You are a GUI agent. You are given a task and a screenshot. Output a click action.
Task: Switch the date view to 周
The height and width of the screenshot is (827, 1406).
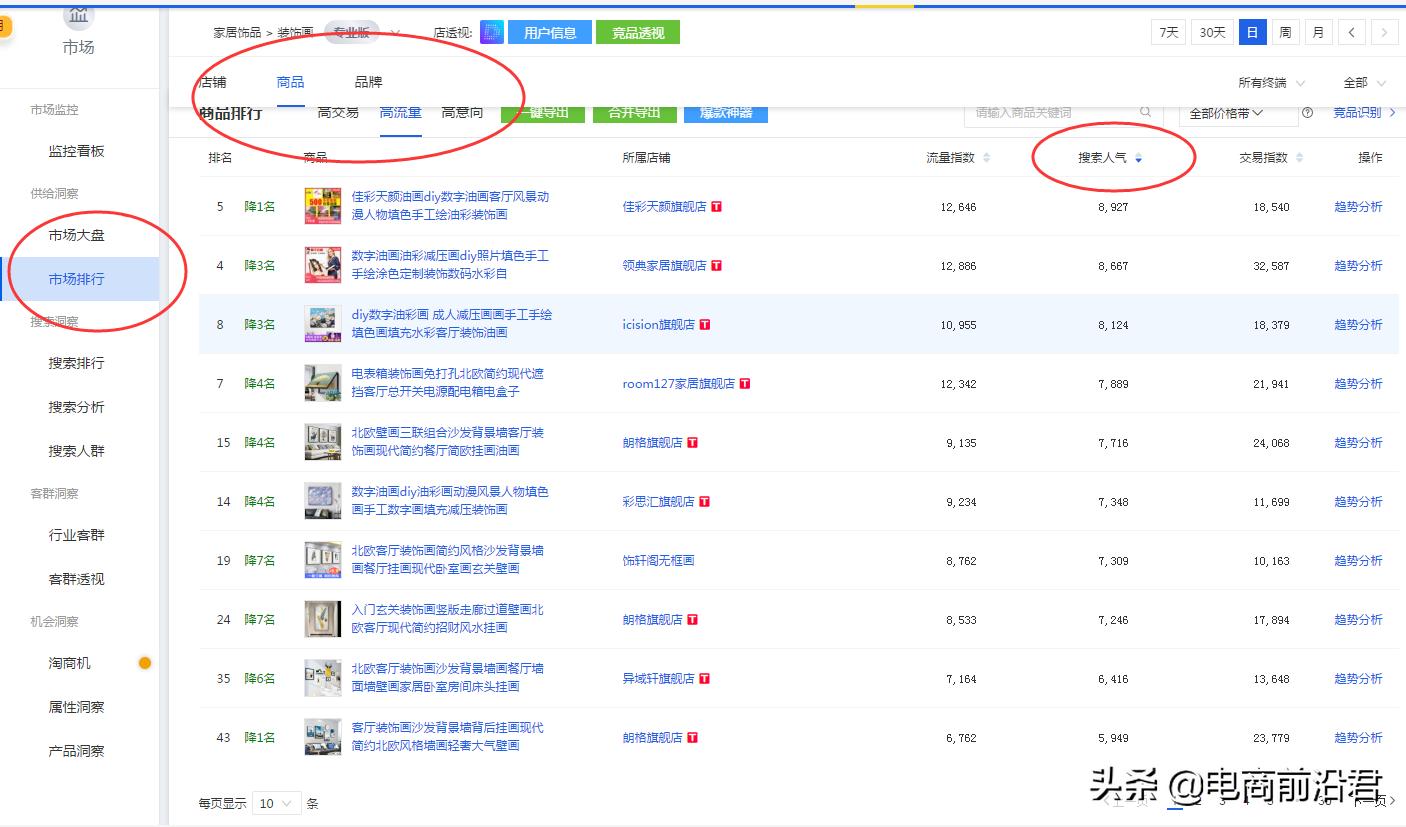[1285, 31]
